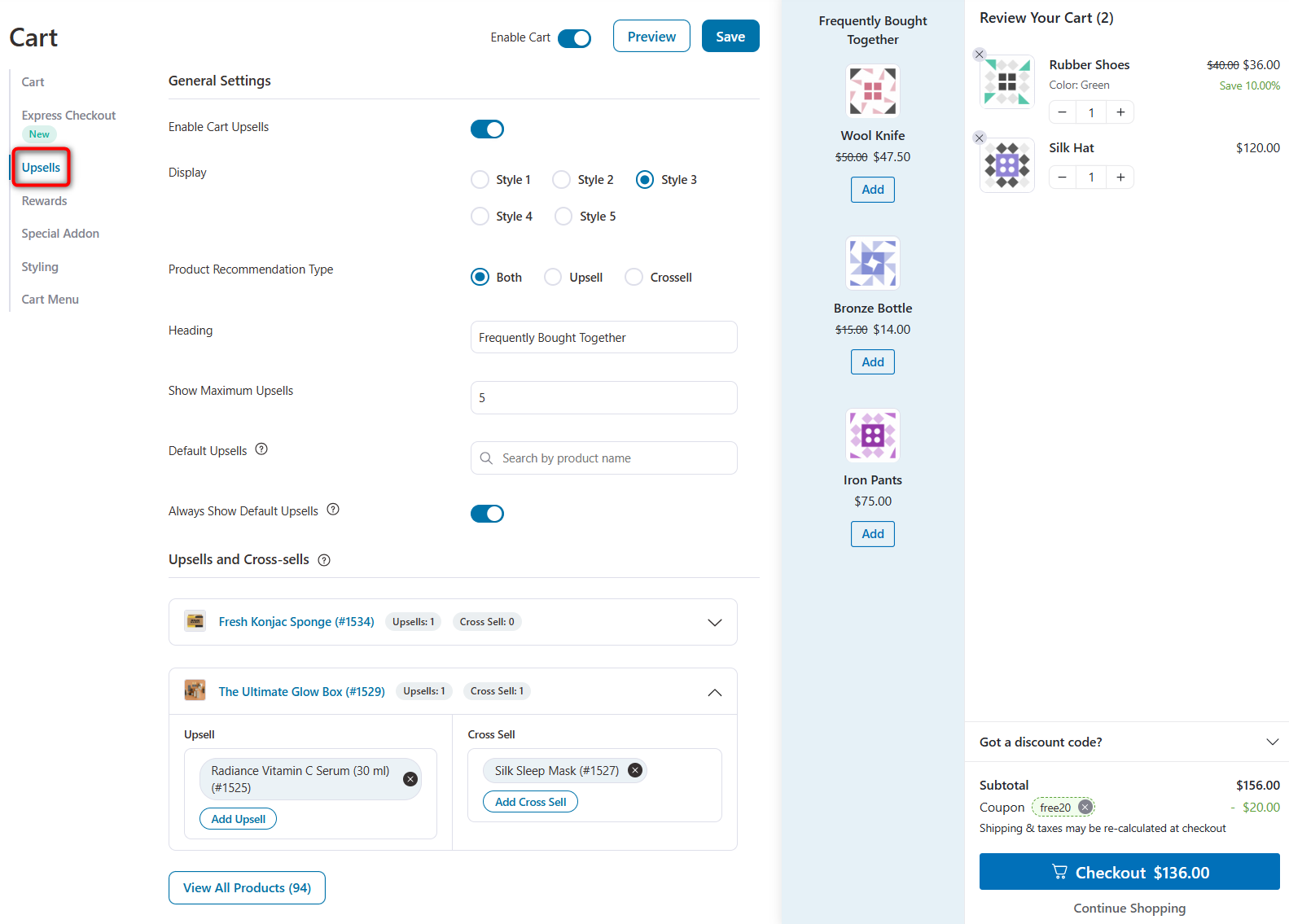
Task: Click Add Cross Sell button
Action: click(x=530, y=802)
